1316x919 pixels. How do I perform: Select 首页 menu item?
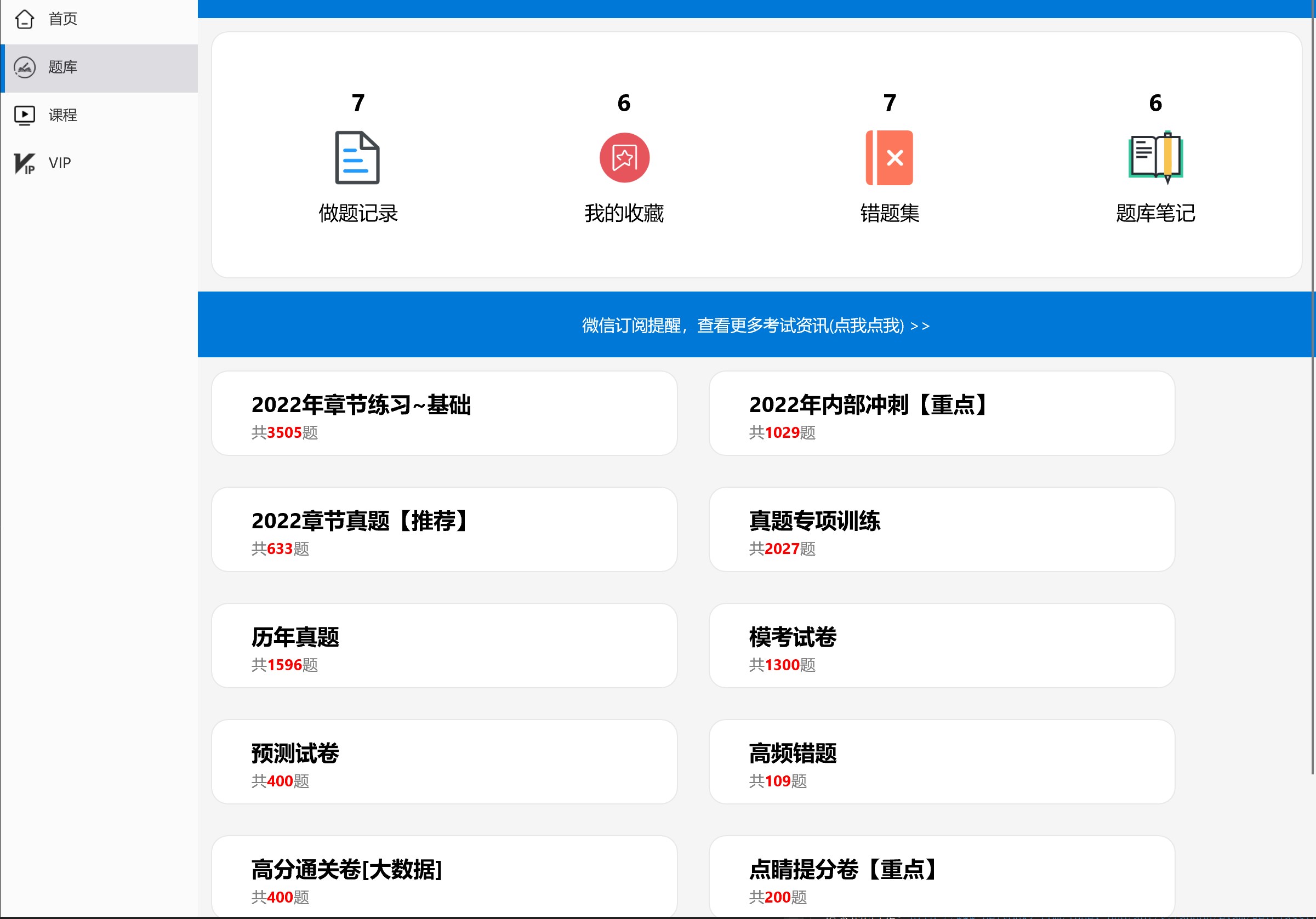63,19
